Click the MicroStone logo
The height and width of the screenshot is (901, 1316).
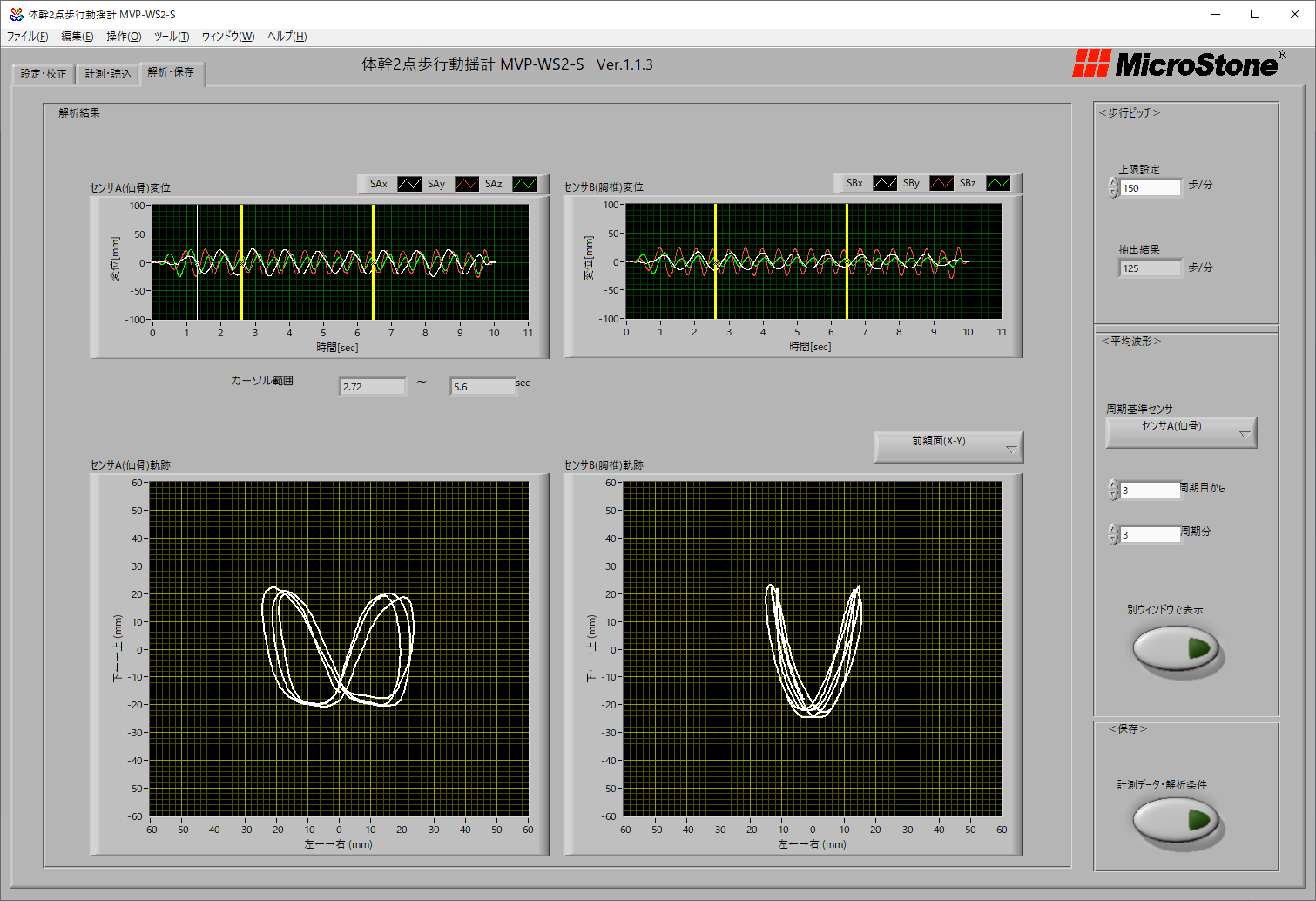pos(1179,64)
